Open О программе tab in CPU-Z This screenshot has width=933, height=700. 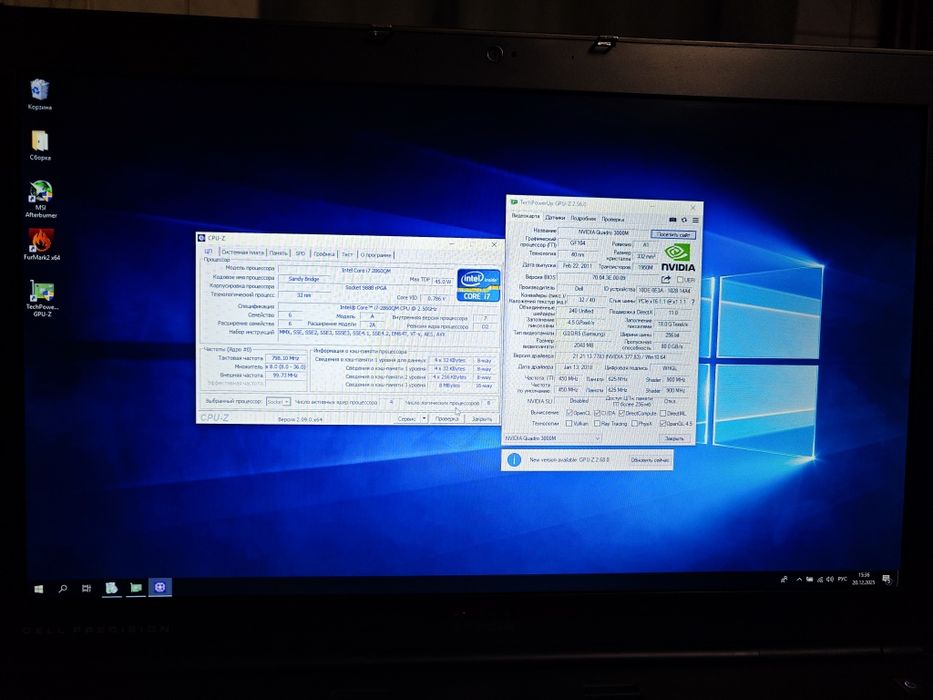pos(375,255)
